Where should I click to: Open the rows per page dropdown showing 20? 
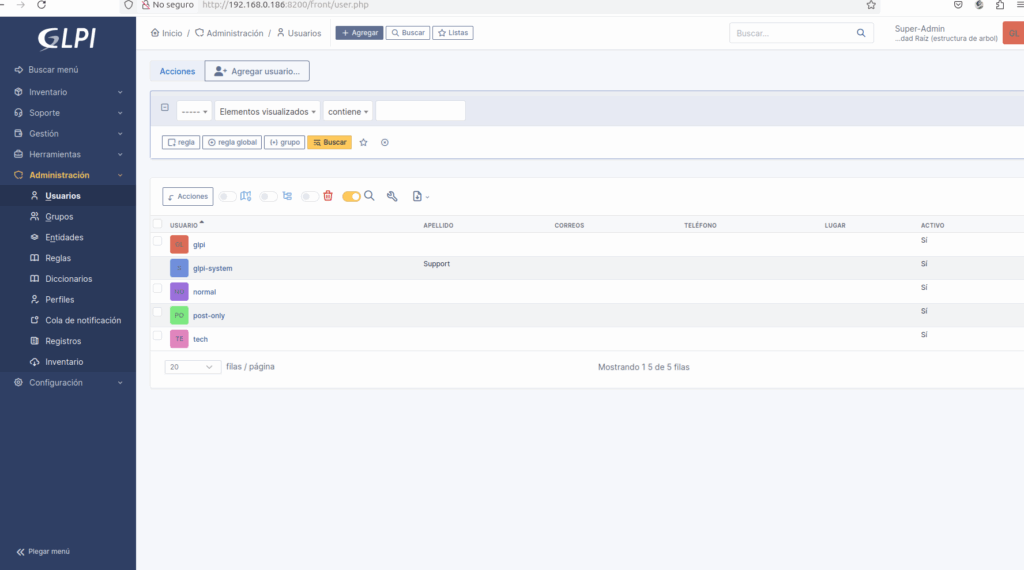[x=193, y=367]
